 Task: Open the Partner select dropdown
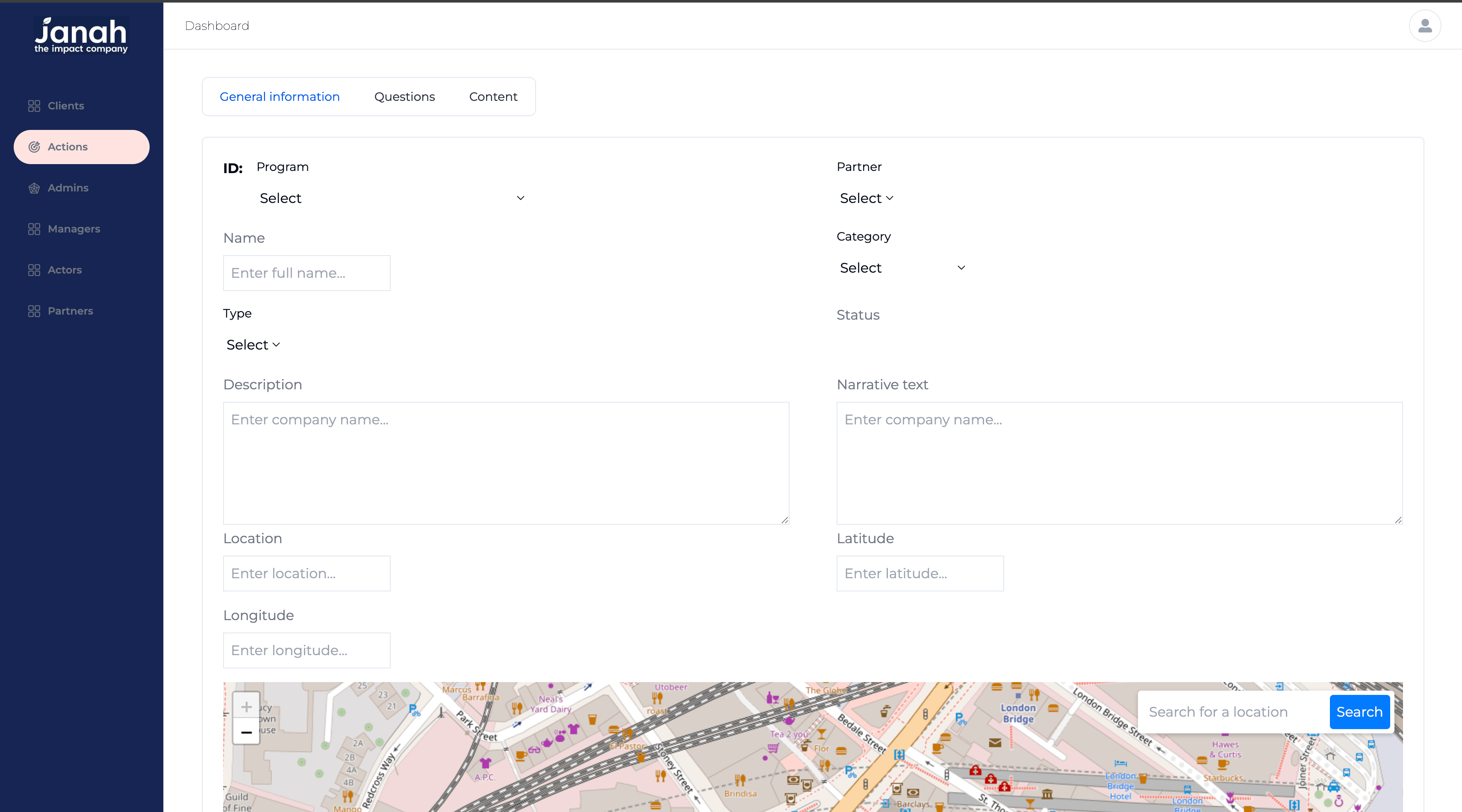coord(866,198)
